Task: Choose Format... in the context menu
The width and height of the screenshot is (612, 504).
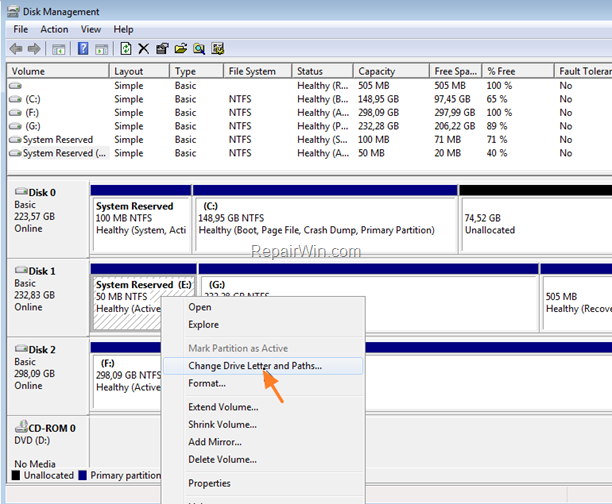Action: (x=263, y=383)
